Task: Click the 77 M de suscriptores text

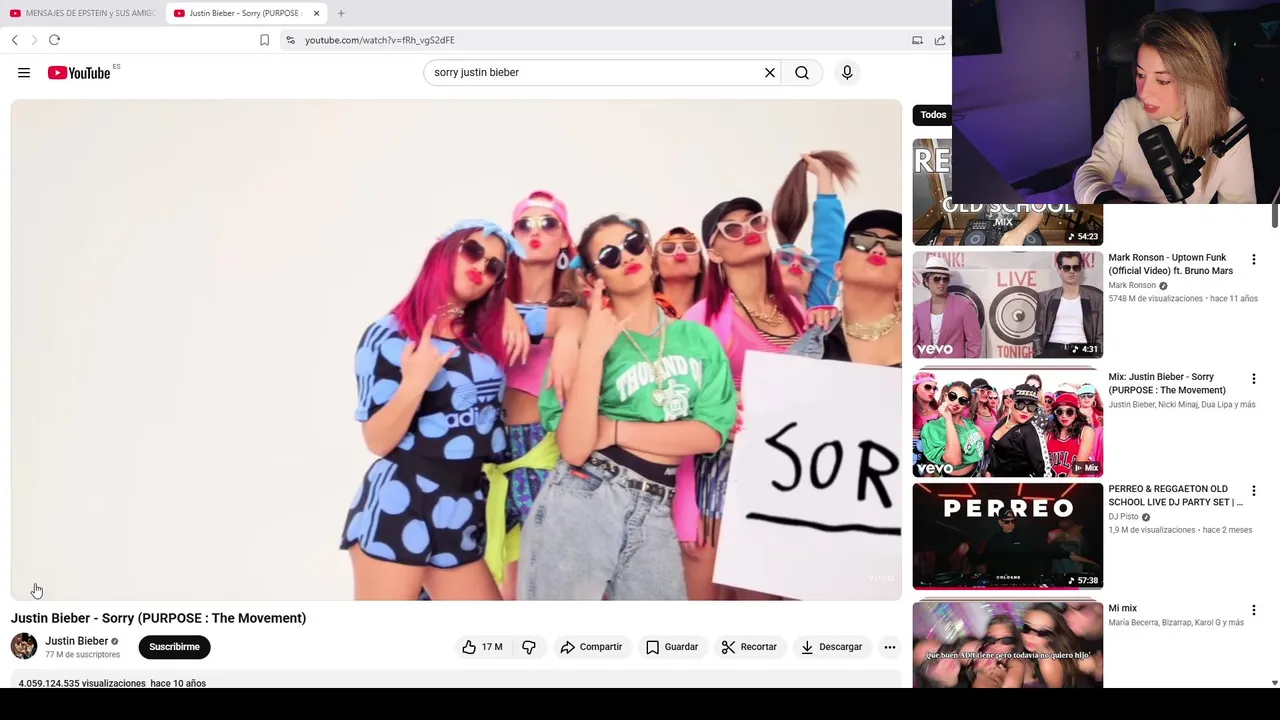Action: coord(82,655)
